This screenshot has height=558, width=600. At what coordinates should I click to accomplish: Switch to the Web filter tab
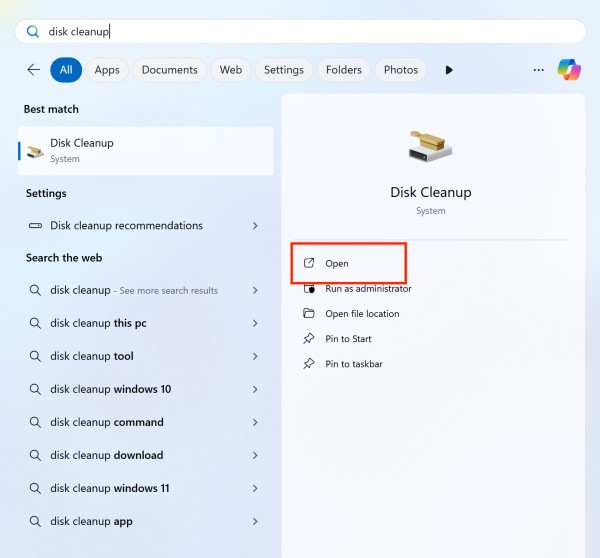tap(231, 70)
